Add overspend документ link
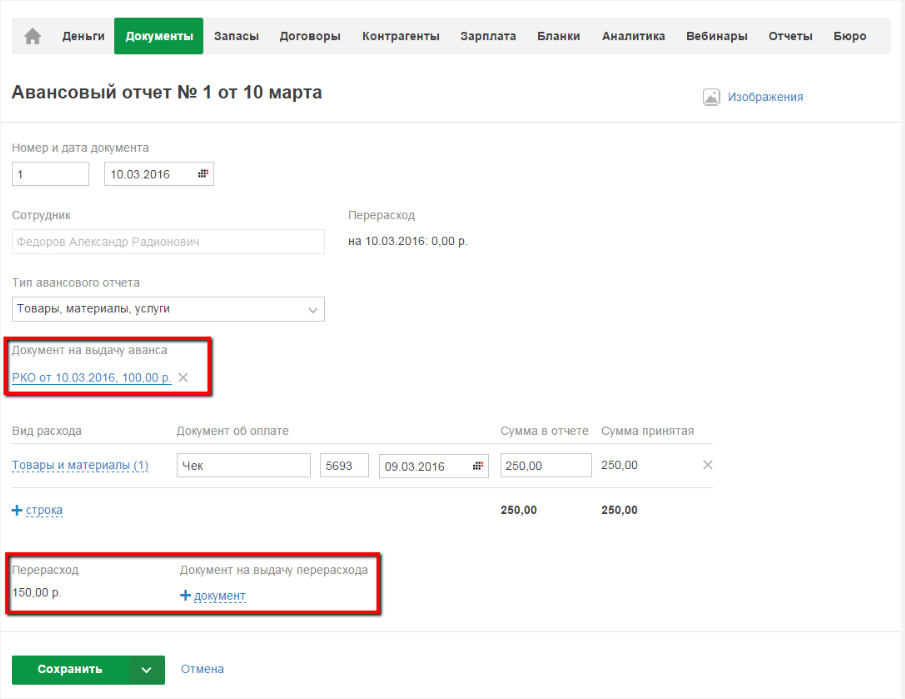 pyautogui.click(x=219, y=596)
